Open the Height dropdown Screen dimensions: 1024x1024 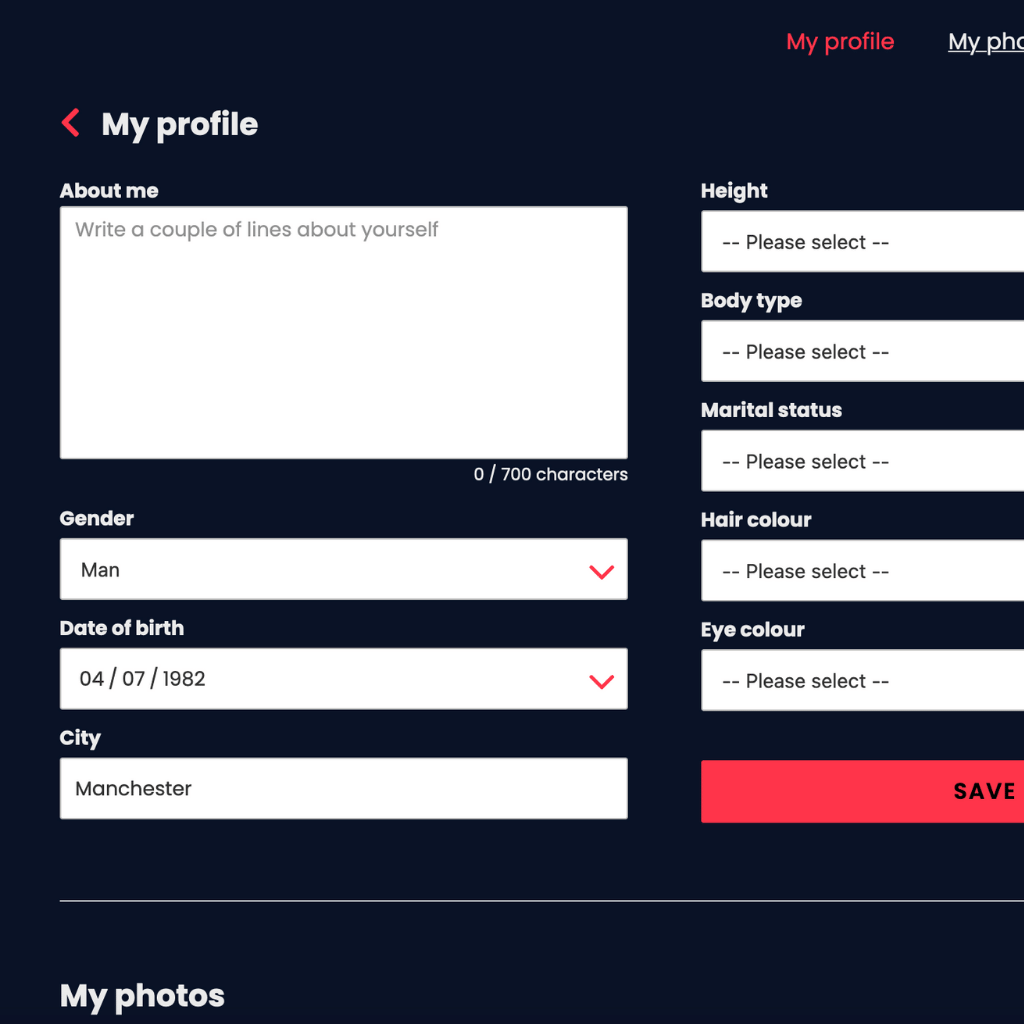click(x=862, y=242)
